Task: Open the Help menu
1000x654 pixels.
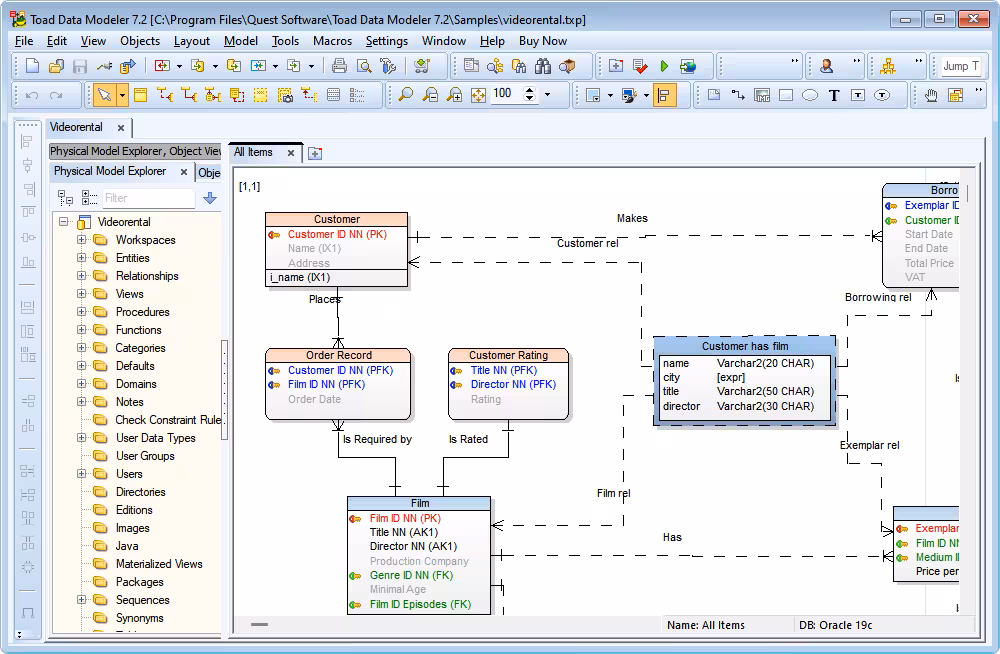Action: (492, 41)
